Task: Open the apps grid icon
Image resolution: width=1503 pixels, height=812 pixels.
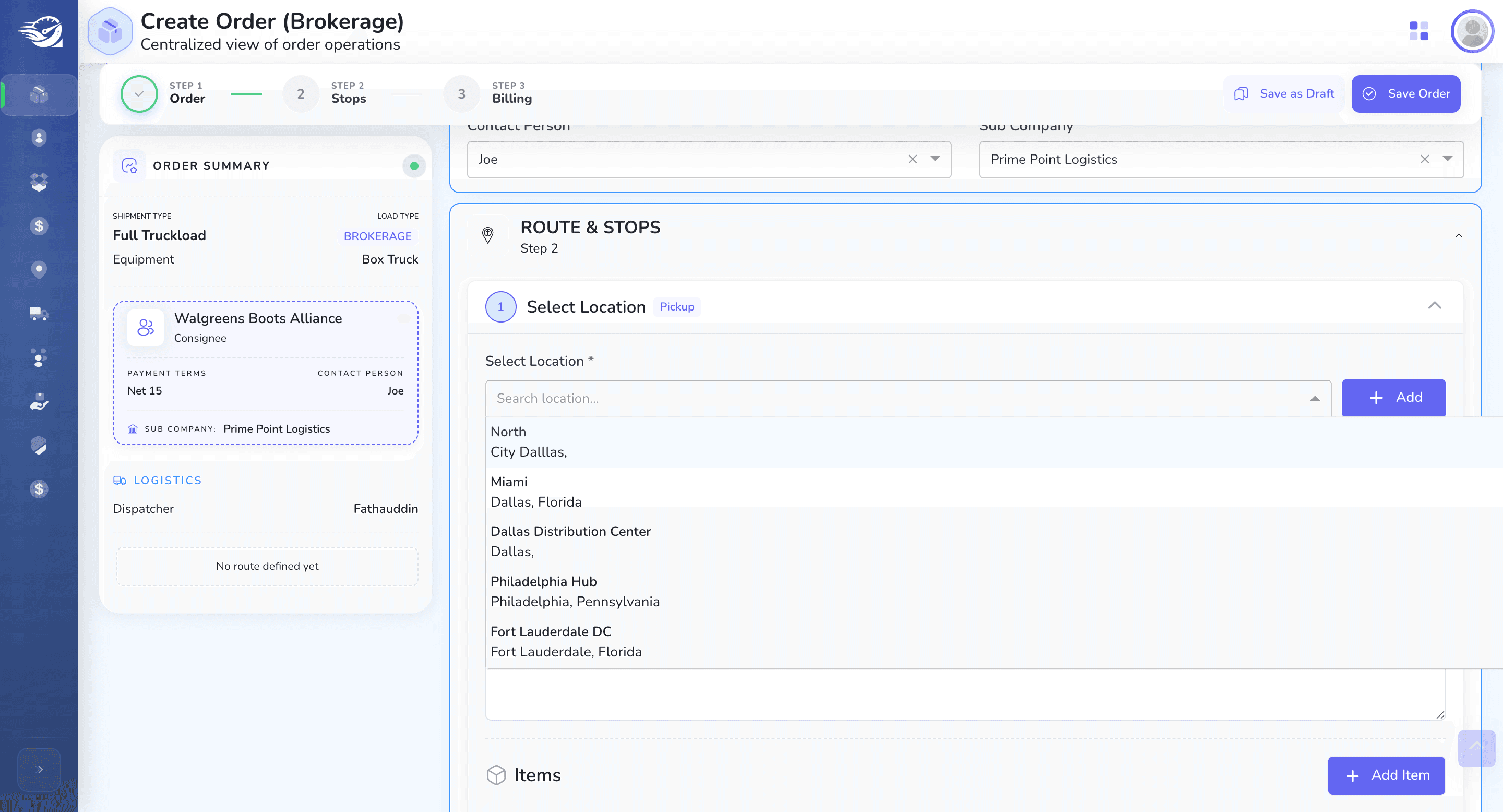Action: pyautogui.click(x=1418, y=31)
